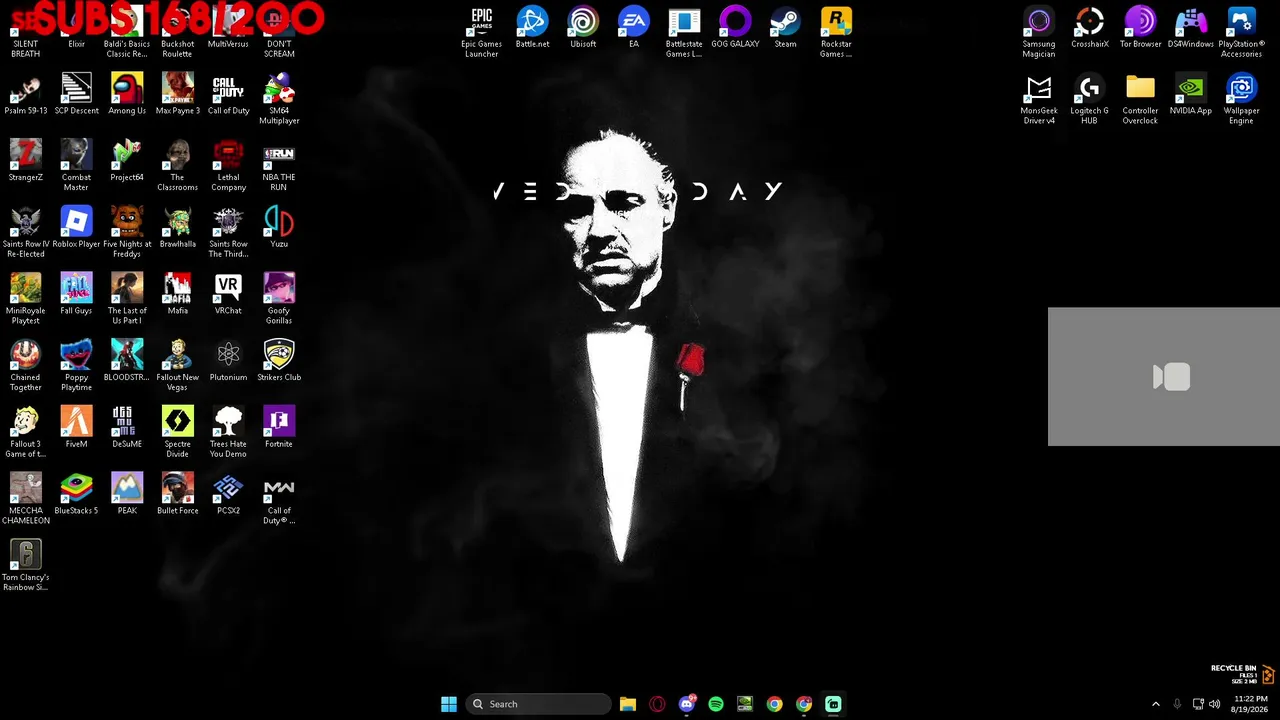This screenshot has height=720, width=1280.
Task: Click the BlueStacks 5 icon
Action: click(x=76, y=495)
